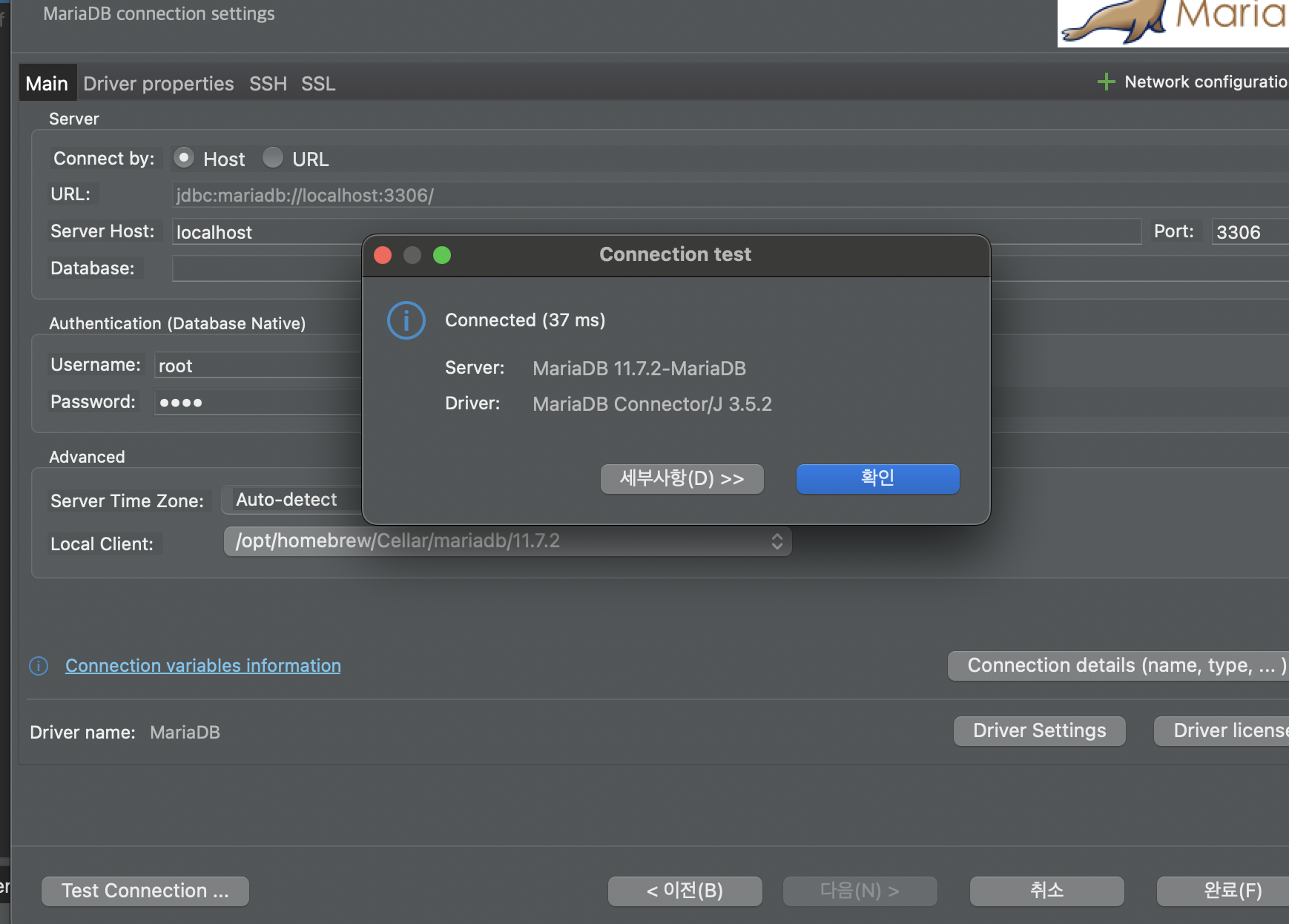The width and height of the screenshot is (1289, 924).
Task: Click the 'MariaDB Connector/J 3.5.2' driver text
Action: click(x=653, y=404)
